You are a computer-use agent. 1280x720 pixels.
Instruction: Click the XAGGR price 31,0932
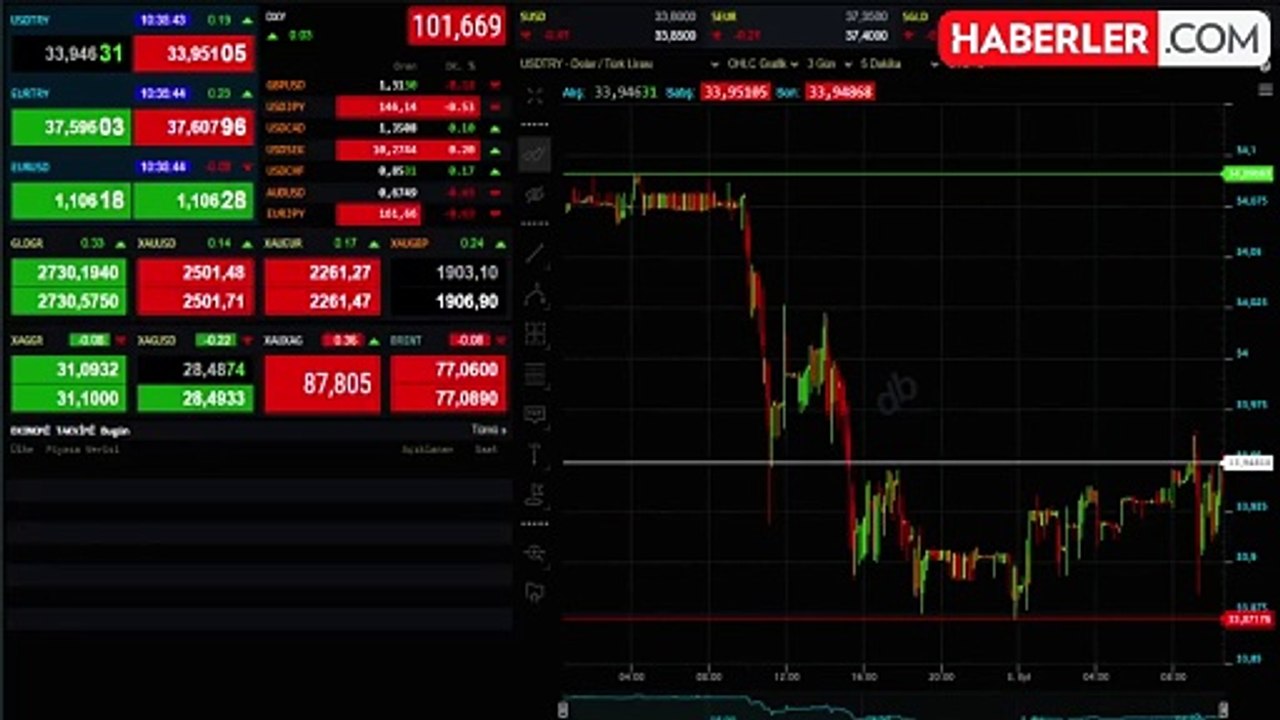pos(68,370)
